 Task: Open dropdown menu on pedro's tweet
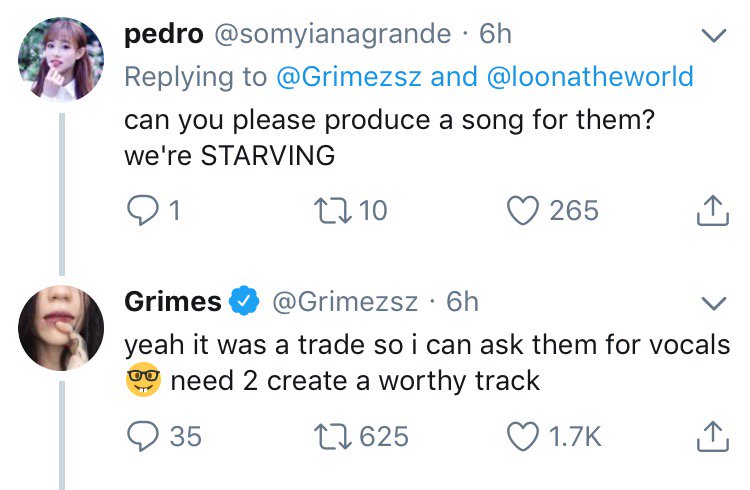712,37
